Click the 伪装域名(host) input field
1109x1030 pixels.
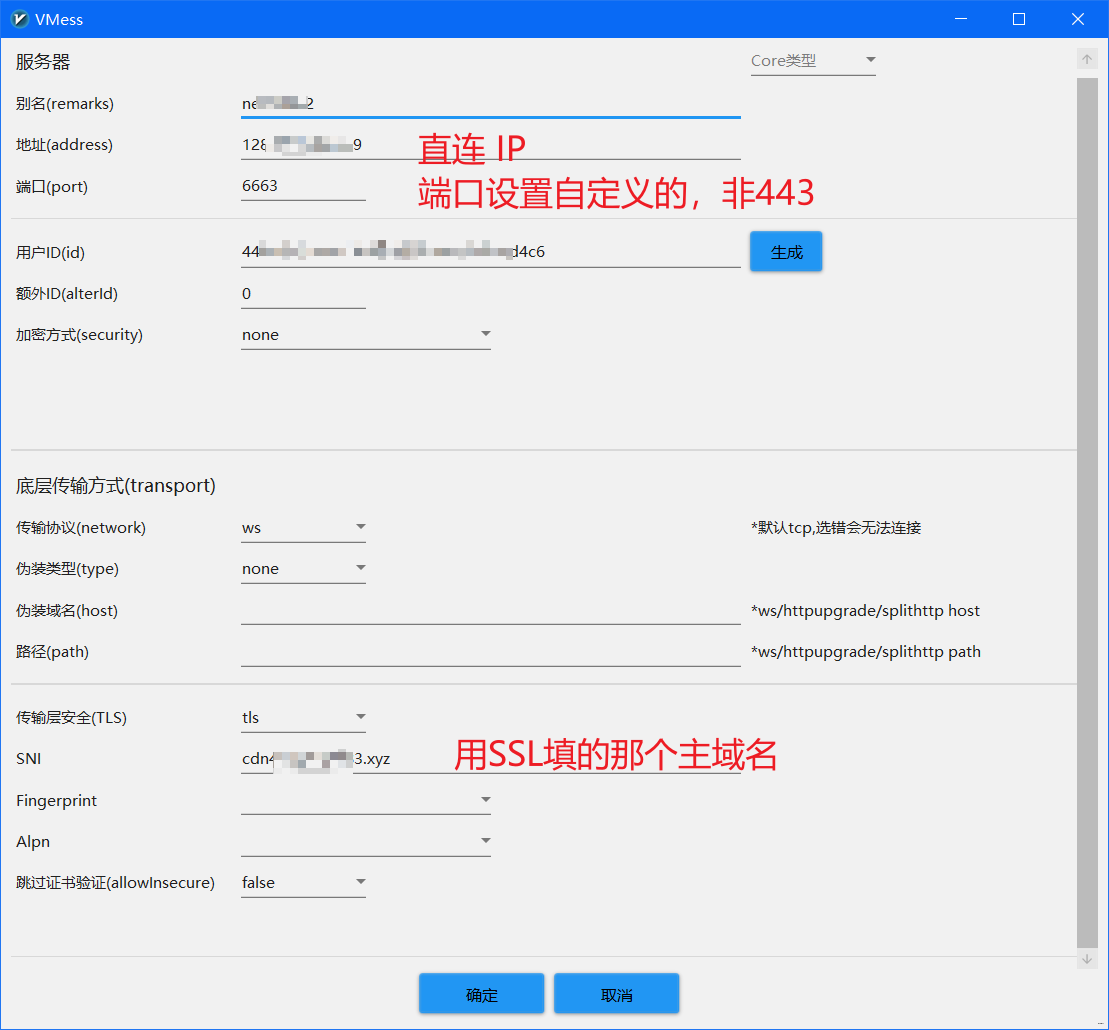coord(490,611)
